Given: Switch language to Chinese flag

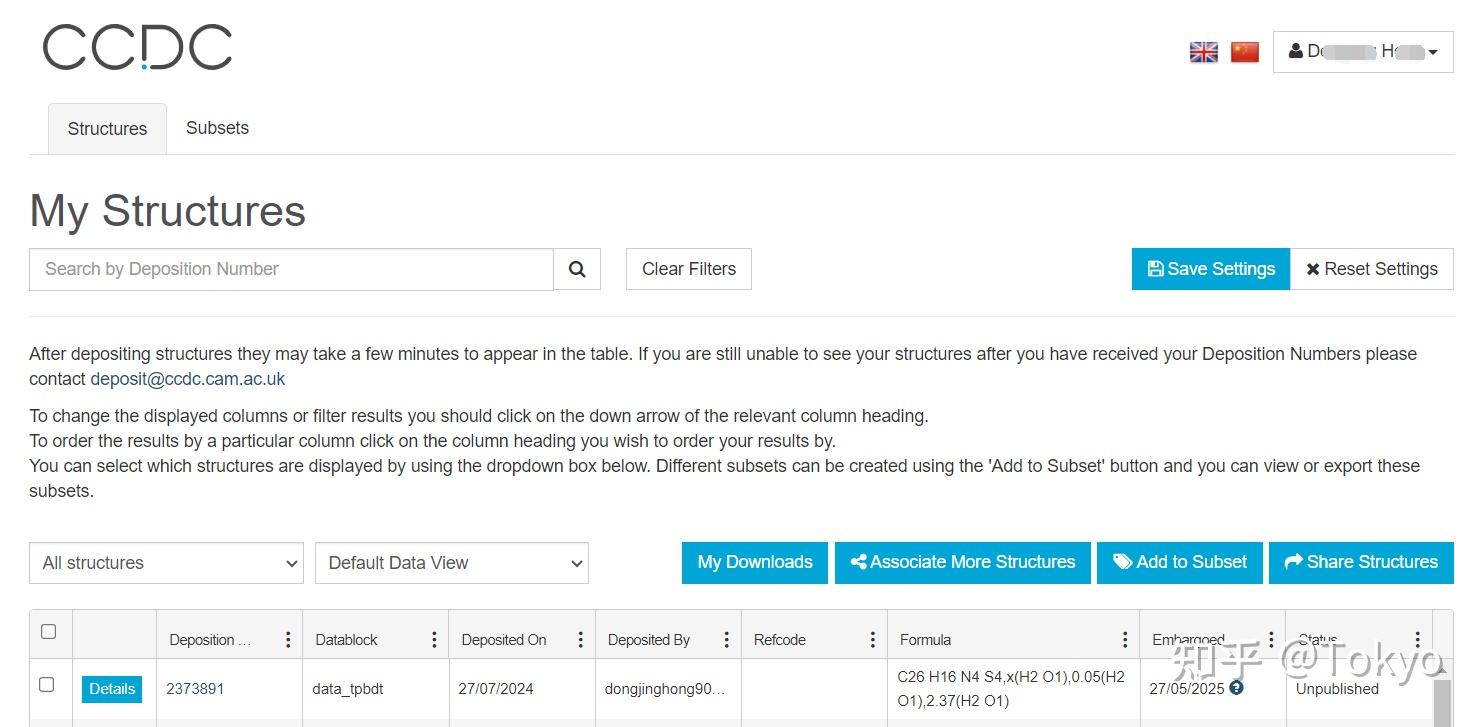Looking at the screenshot, I should (1244, 52).
